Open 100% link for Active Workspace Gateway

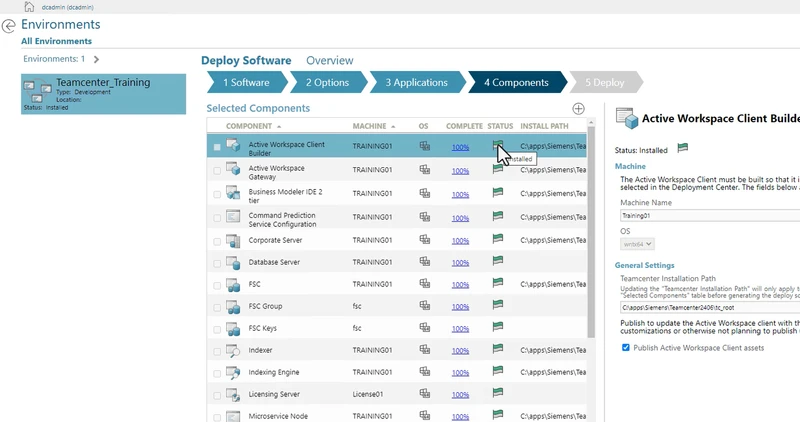tap(460, 171)
